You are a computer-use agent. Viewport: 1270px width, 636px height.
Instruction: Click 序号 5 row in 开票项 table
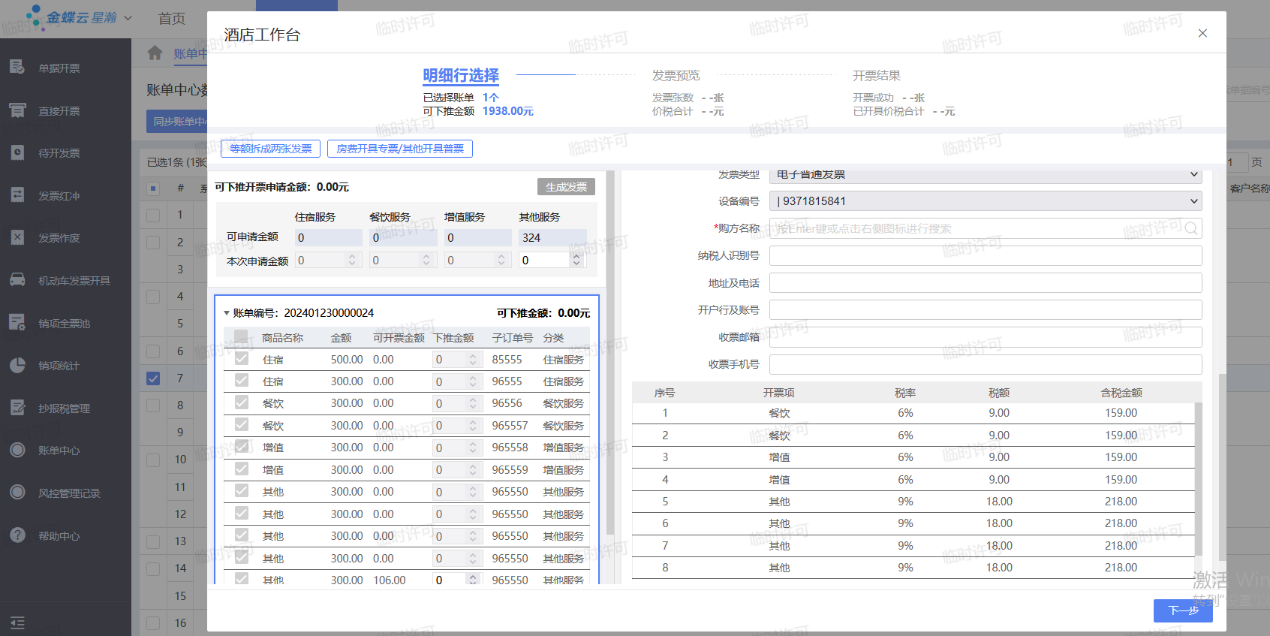pos(914,501)
